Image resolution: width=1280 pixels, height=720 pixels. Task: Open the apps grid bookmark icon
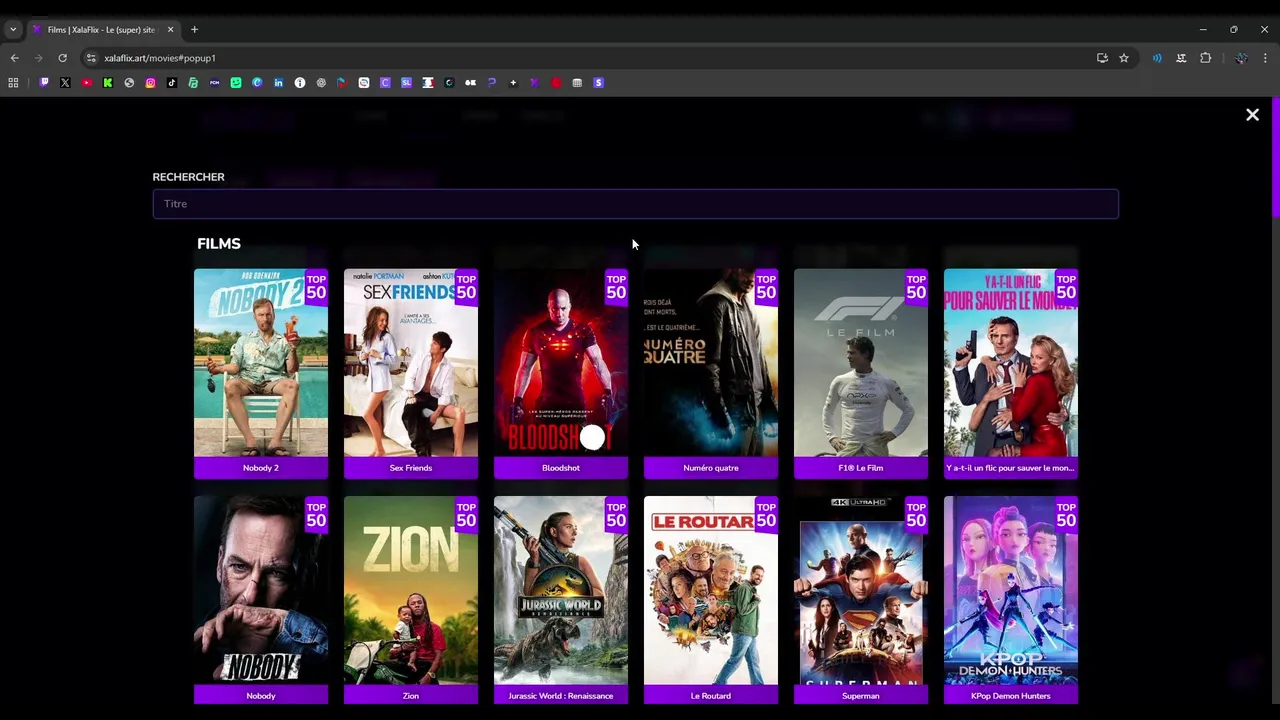[13, 83]
